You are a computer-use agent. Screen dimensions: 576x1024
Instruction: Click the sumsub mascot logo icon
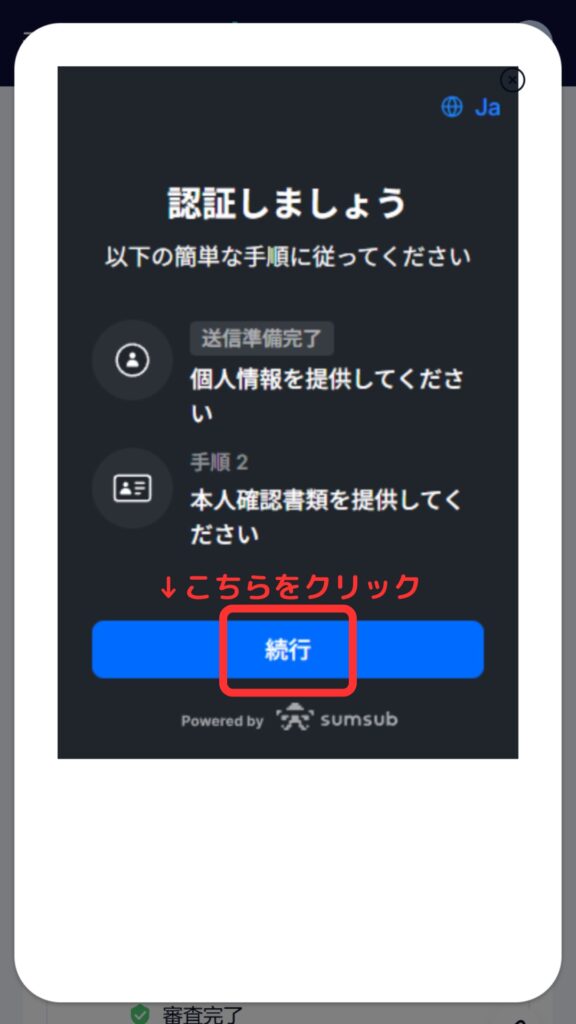295,717
